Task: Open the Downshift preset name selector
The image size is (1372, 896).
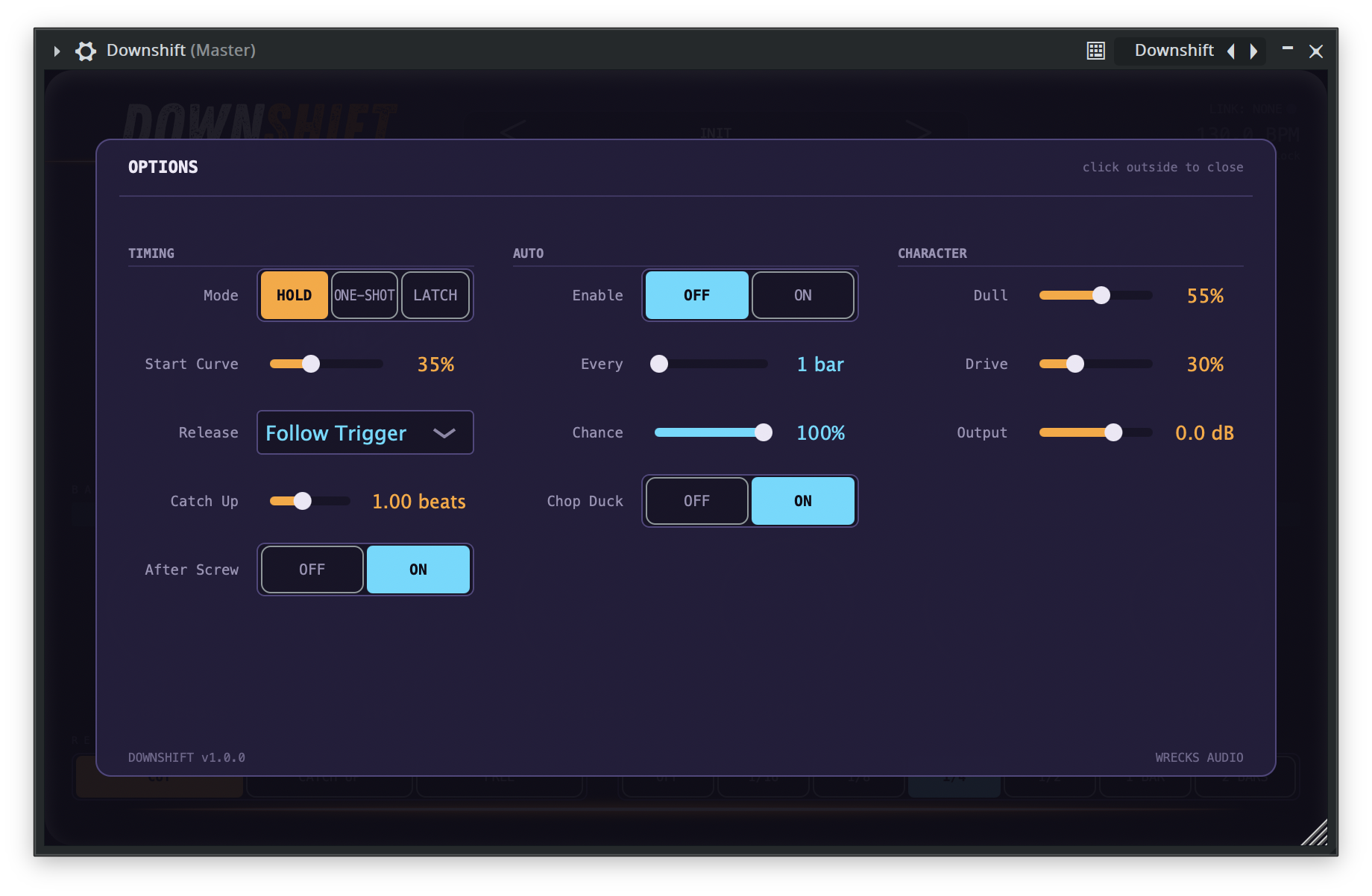Action: pyautogui.click(x=1174, y=51)
